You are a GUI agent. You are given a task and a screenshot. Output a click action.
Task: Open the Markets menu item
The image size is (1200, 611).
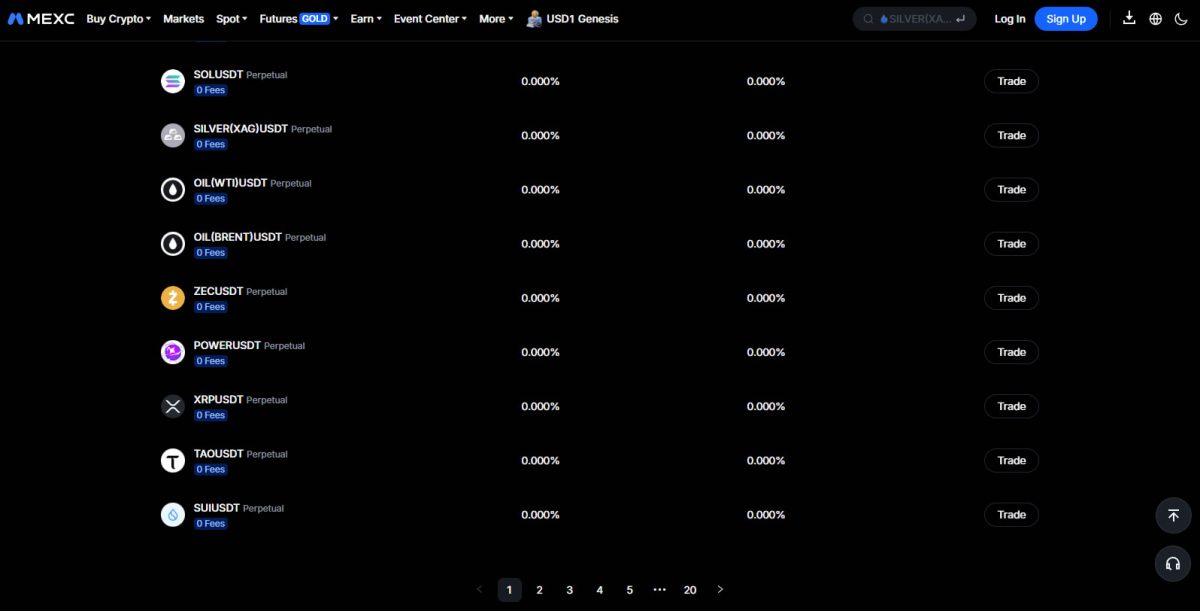point(183,18)
